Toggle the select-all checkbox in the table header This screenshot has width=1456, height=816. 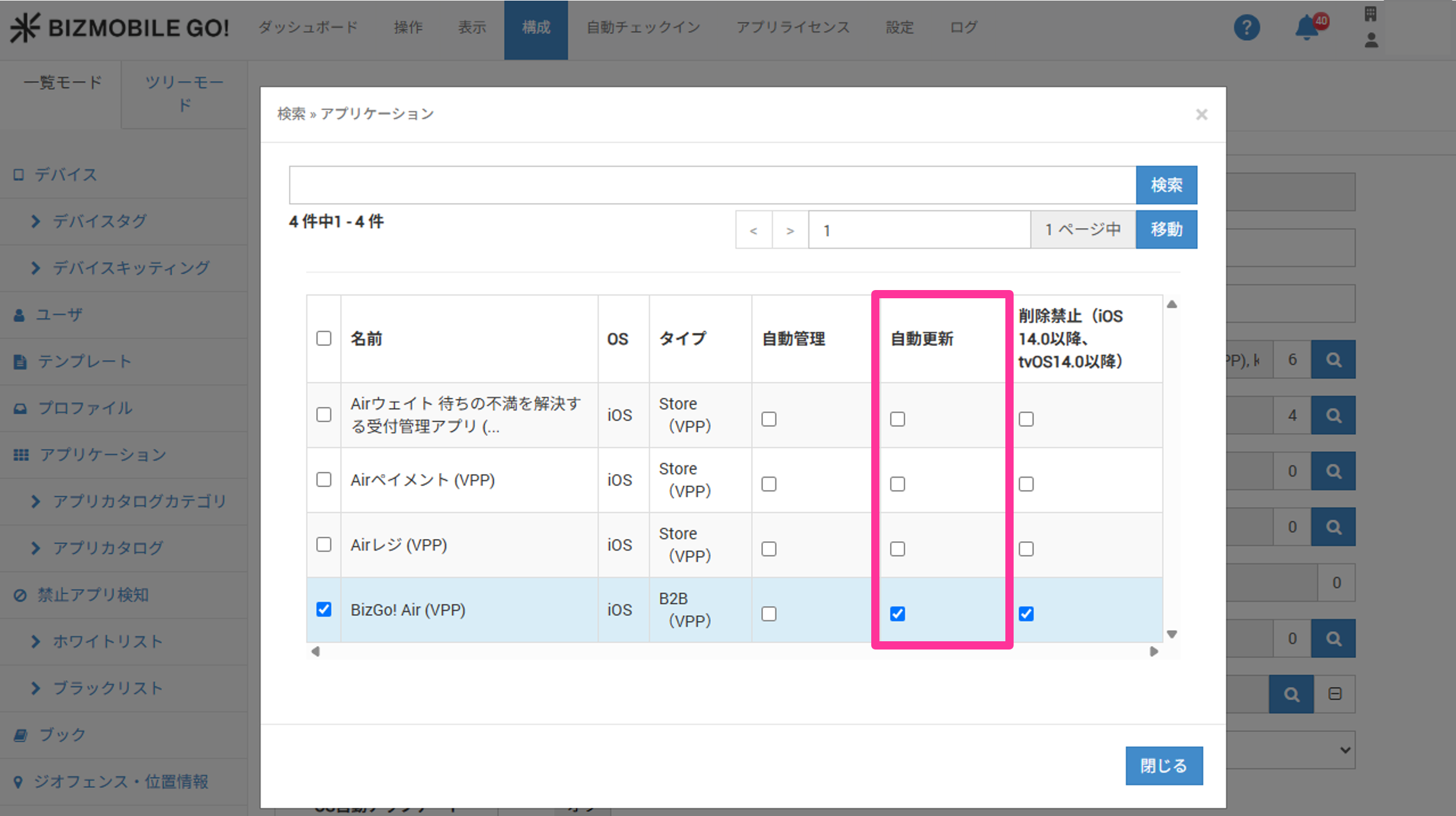point(324,338)
